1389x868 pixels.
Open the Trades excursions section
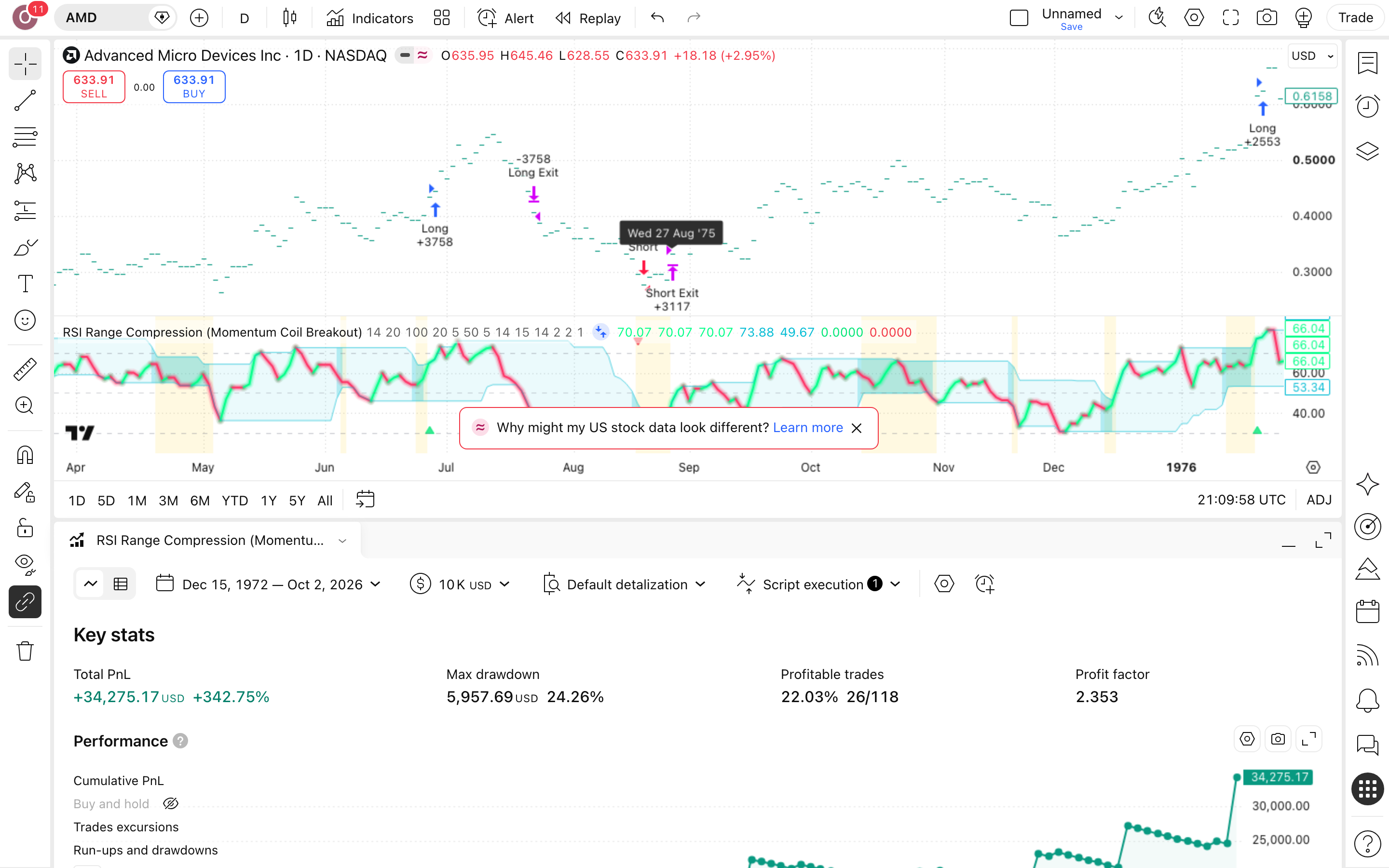(126, 827)
